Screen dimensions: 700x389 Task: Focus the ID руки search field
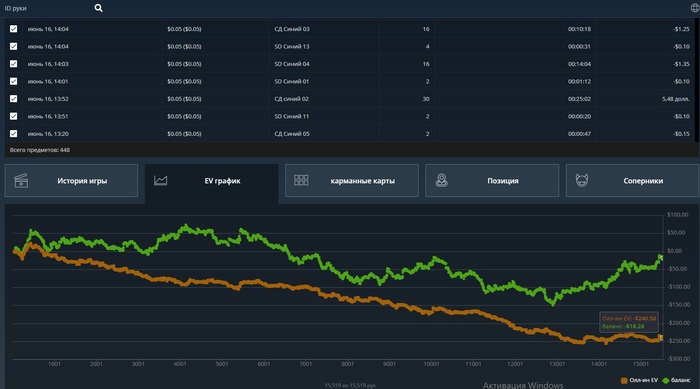47,8
